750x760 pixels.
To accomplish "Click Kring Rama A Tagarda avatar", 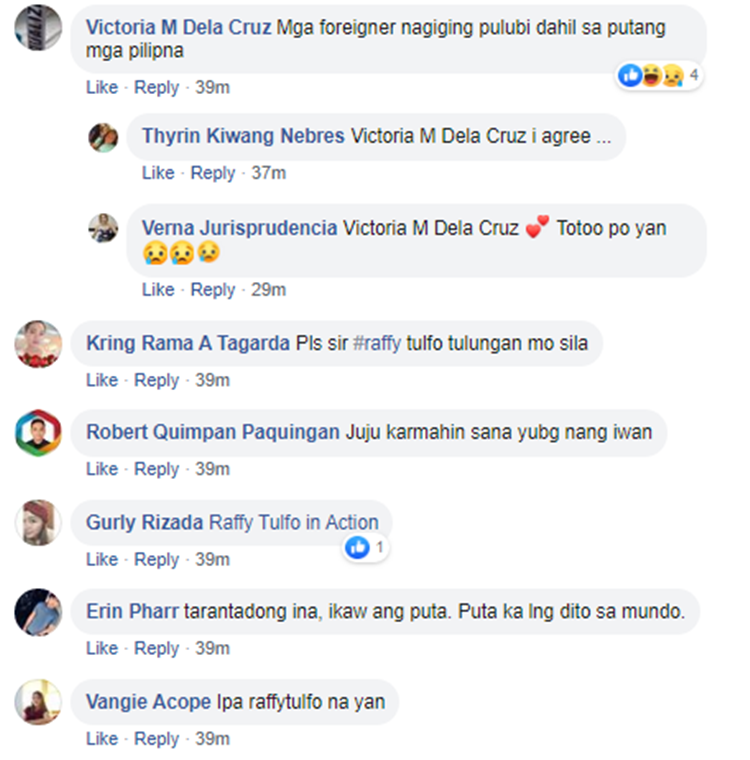I will click(38, 344).
